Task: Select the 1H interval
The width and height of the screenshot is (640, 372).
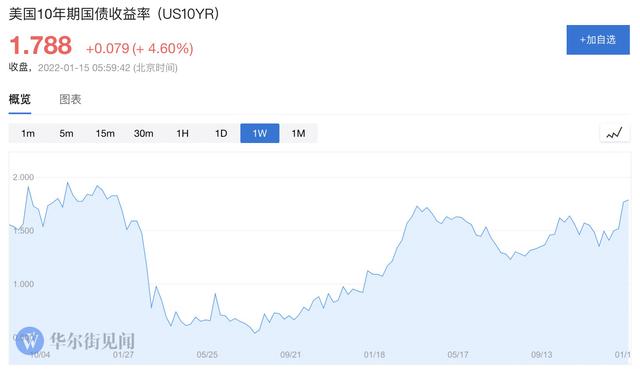Action: tap(182, 134)
